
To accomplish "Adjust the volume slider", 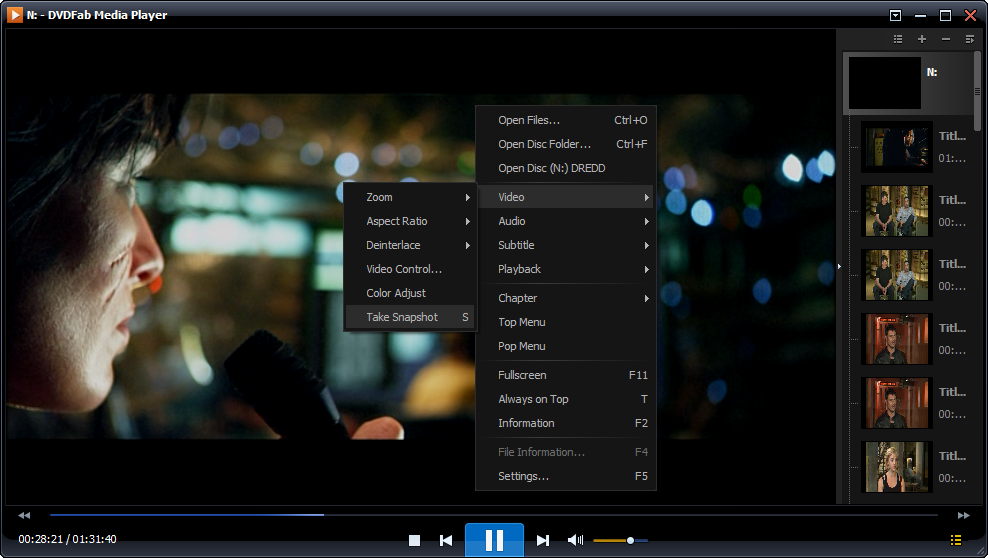I will coord(620,540).
